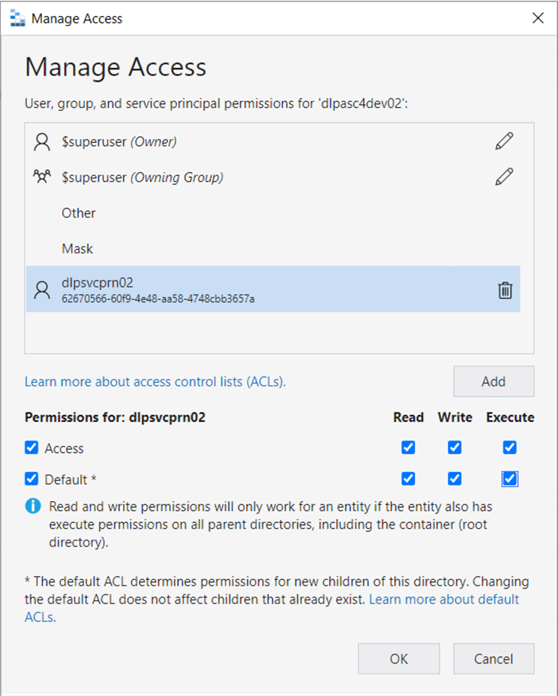Image resolution: width=558 pixels, height=696 pixels.
Task: Select the Mask entry in the list
Action: coord(273,248)
